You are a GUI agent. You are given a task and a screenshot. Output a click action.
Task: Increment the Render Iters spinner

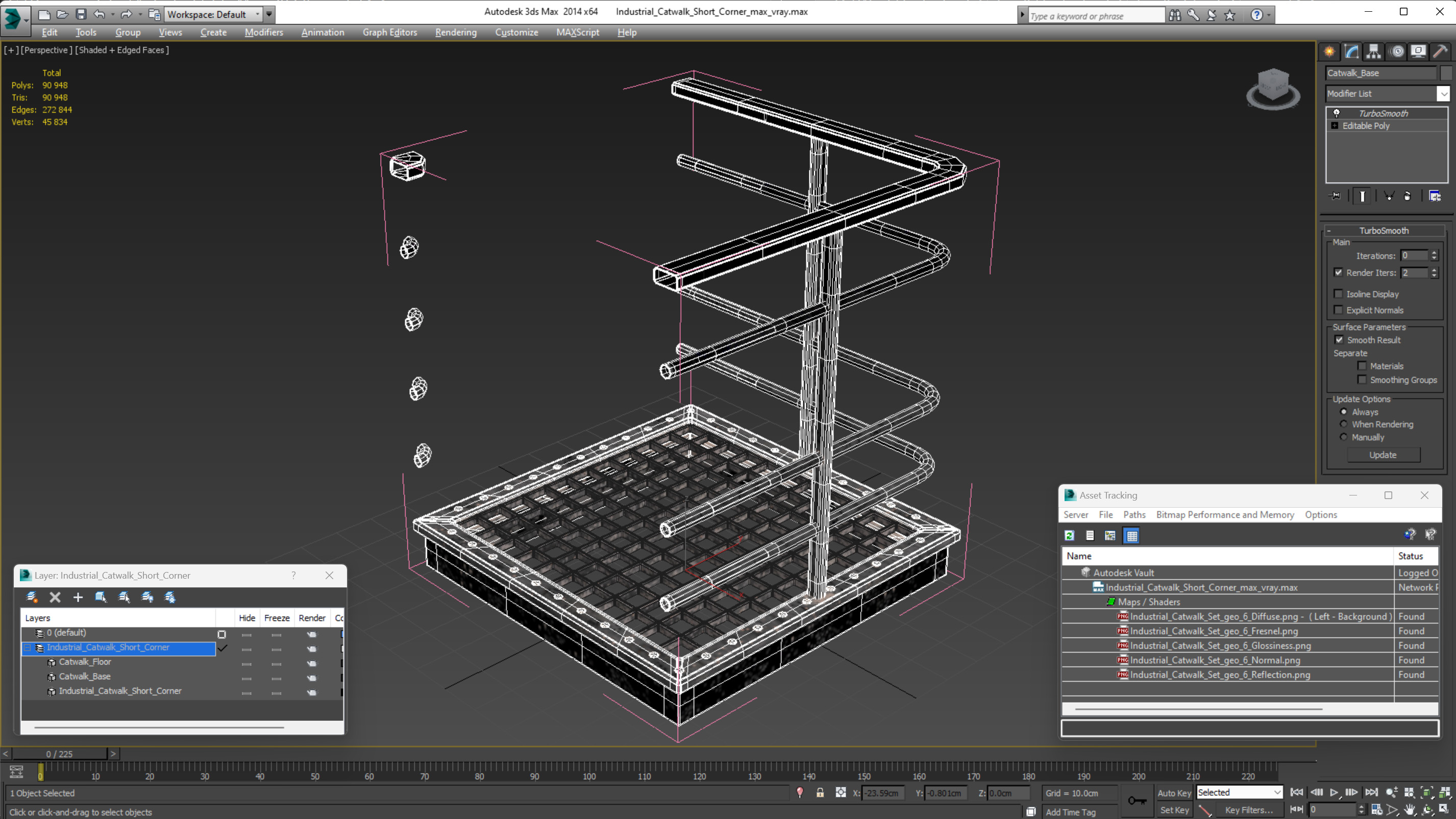coord(1434,269)
